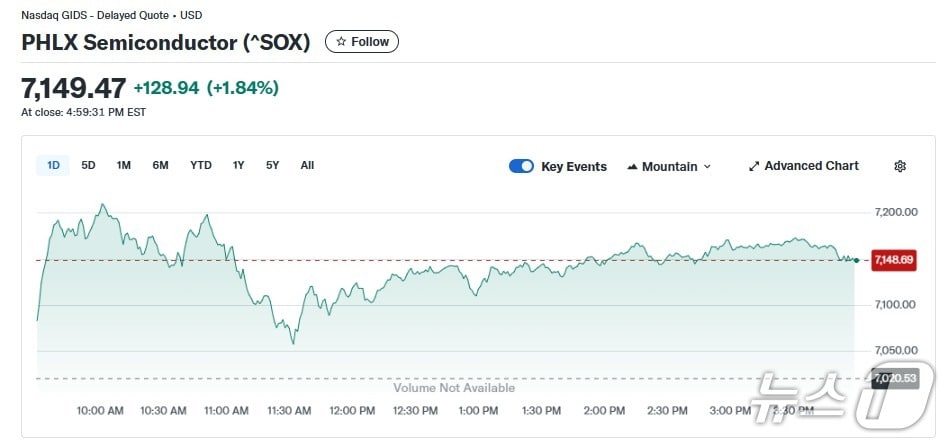The height and width of the screenshot is (443, 948).
Task: Show the All time range
Action: 307,165
